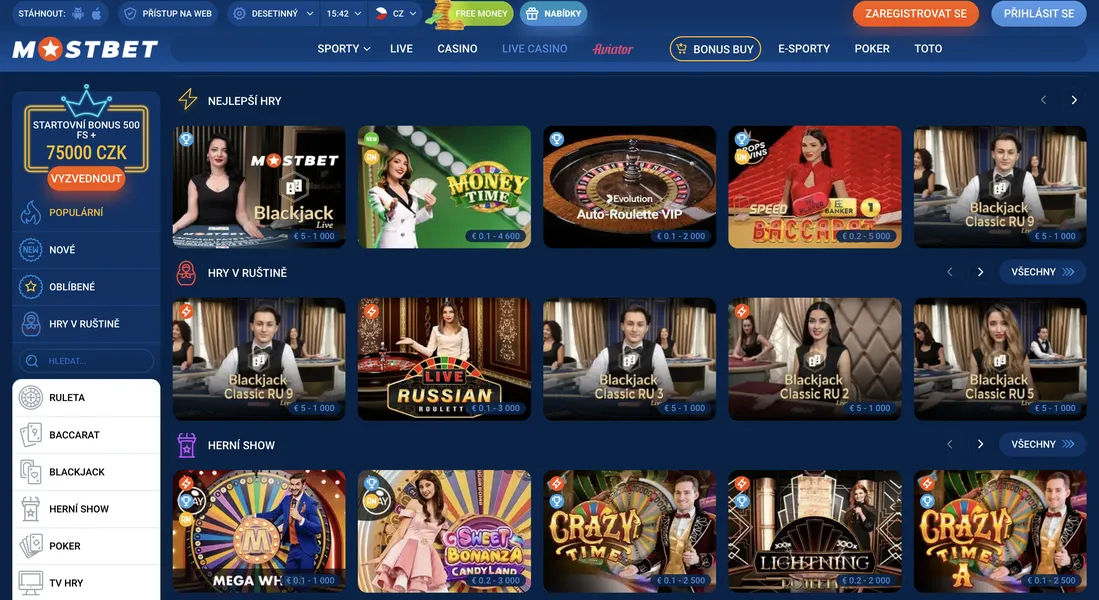The image size is (1099, 600).
Task: Show next games in Nejlepší hry
Action: coord(1074,100)
